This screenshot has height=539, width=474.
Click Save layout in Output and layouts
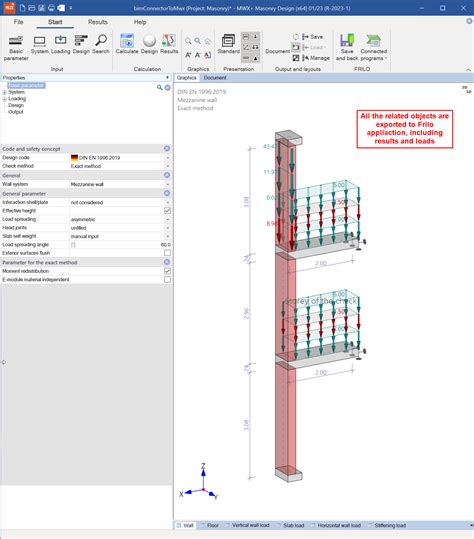coord(312,37)
